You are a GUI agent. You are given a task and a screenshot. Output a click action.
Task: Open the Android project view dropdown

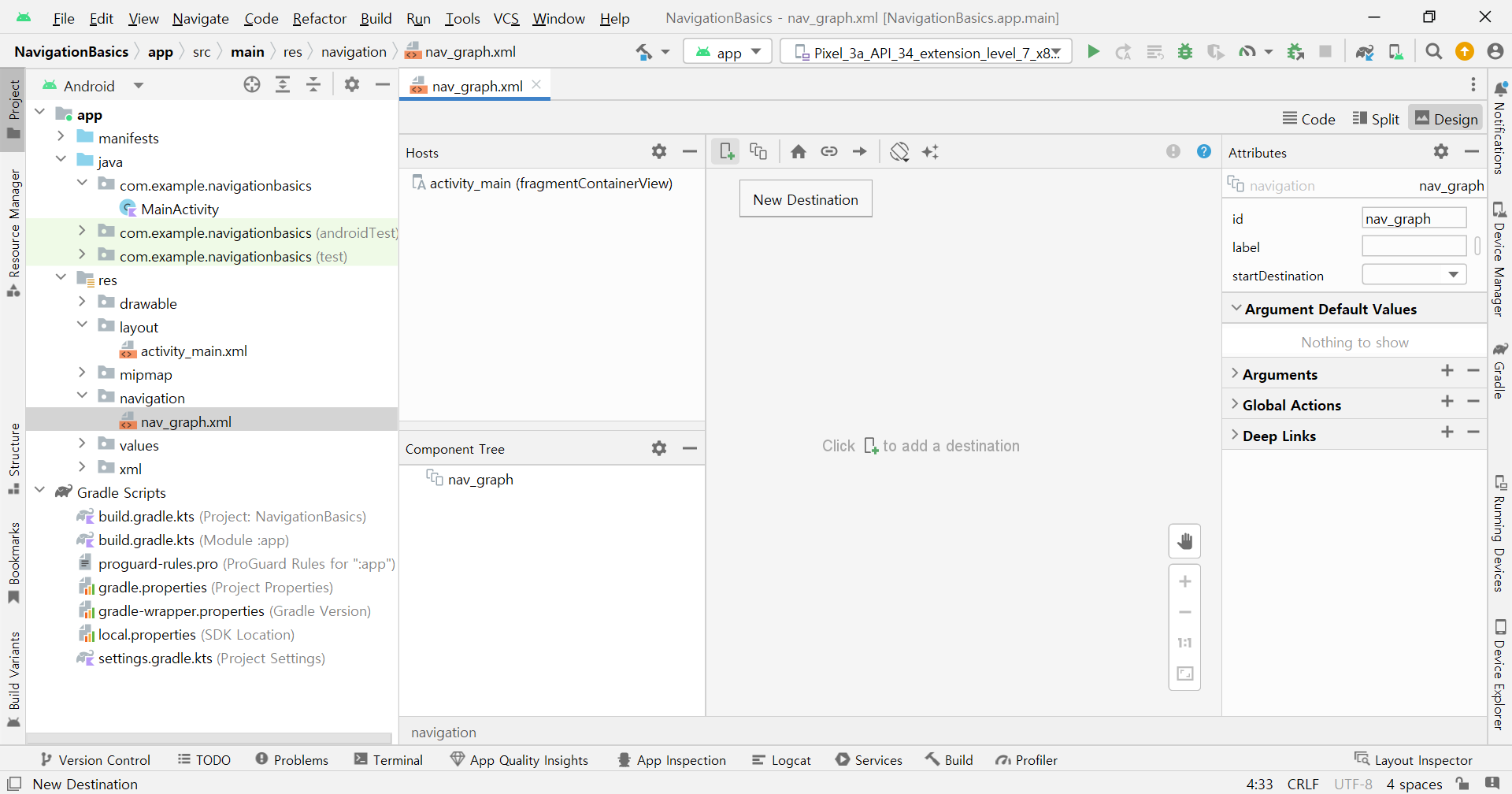(94, 85)
